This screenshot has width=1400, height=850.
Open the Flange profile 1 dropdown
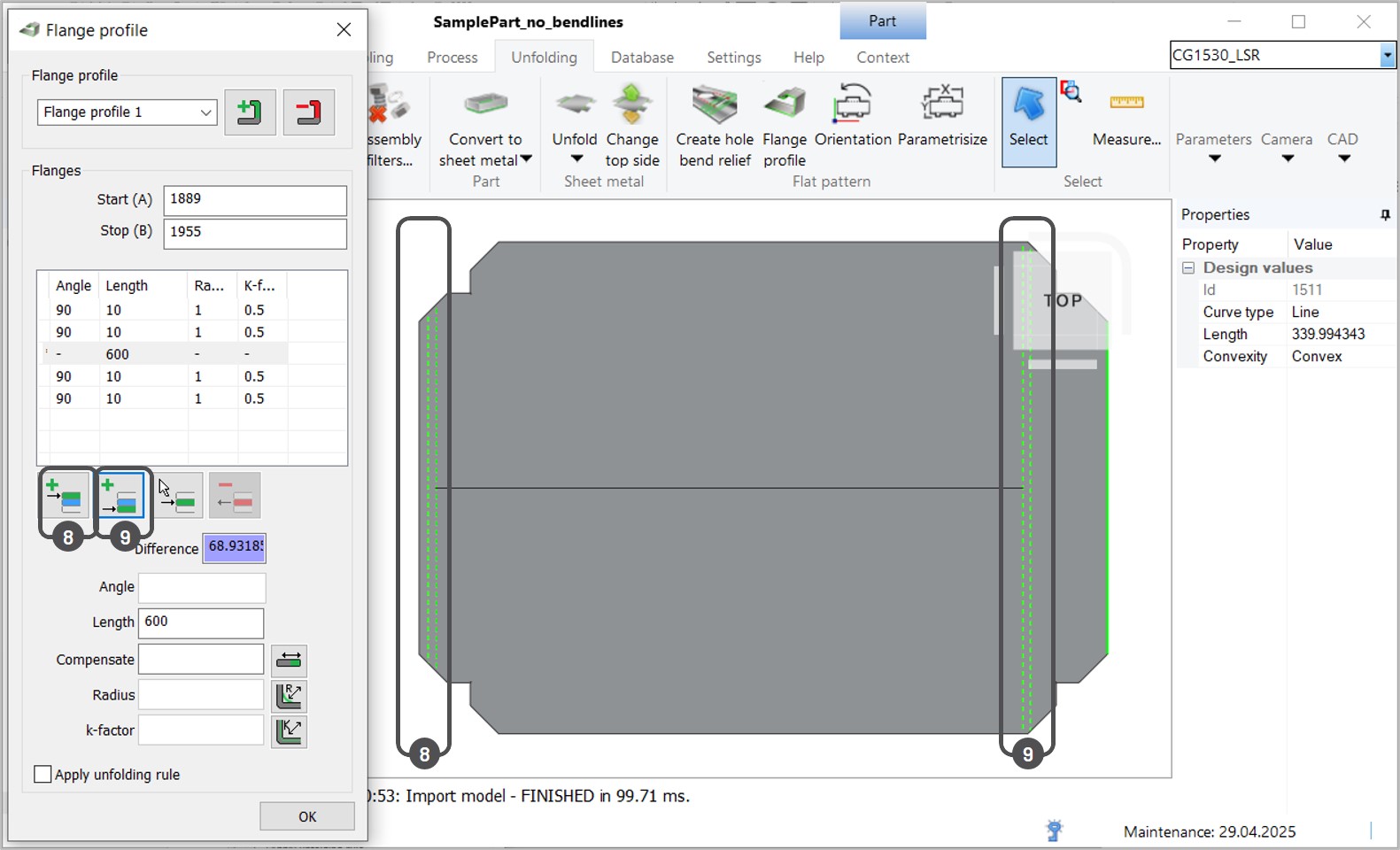pos(205,112)
